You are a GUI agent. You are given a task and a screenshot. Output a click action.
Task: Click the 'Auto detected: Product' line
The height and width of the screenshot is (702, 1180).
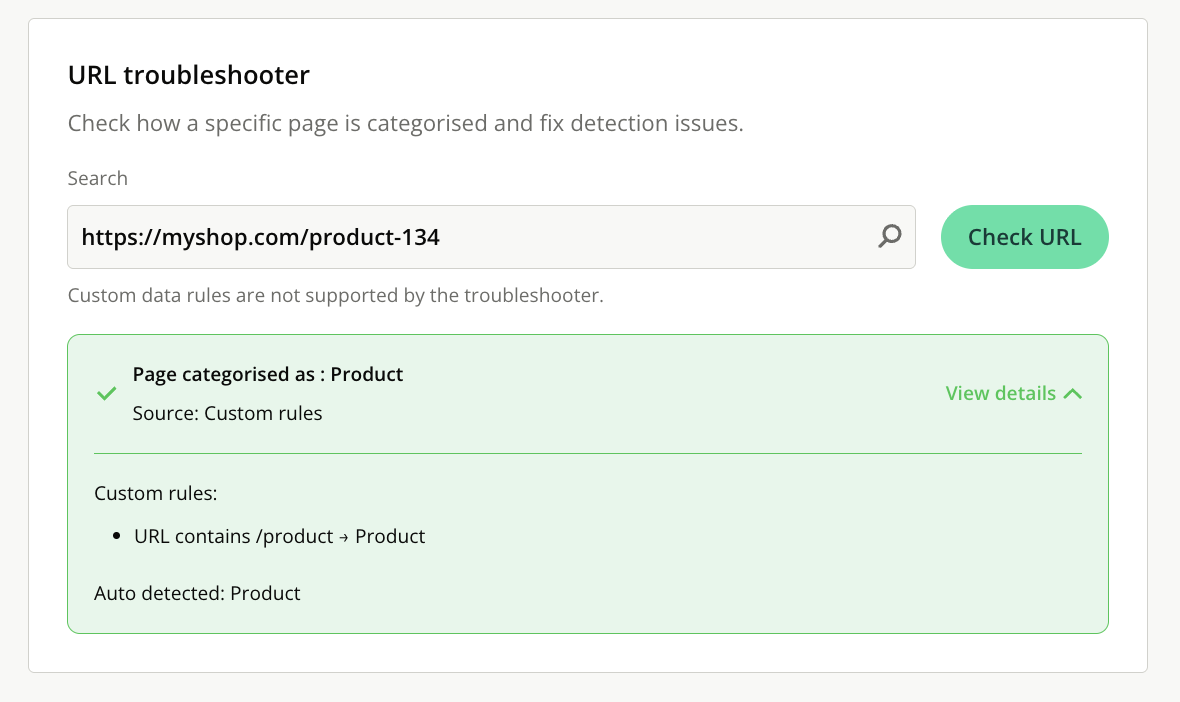197,593
